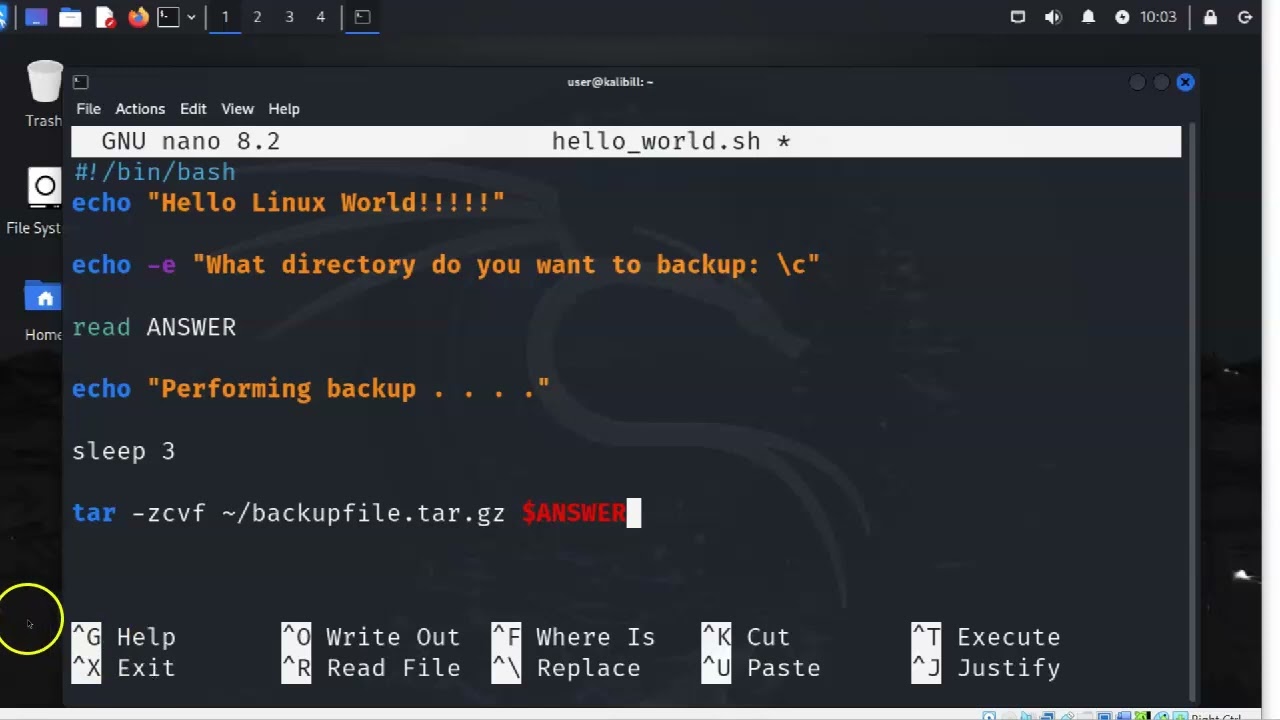Screen dimensions: 1280x720
Task: Open the File menu
Action: 88,109
